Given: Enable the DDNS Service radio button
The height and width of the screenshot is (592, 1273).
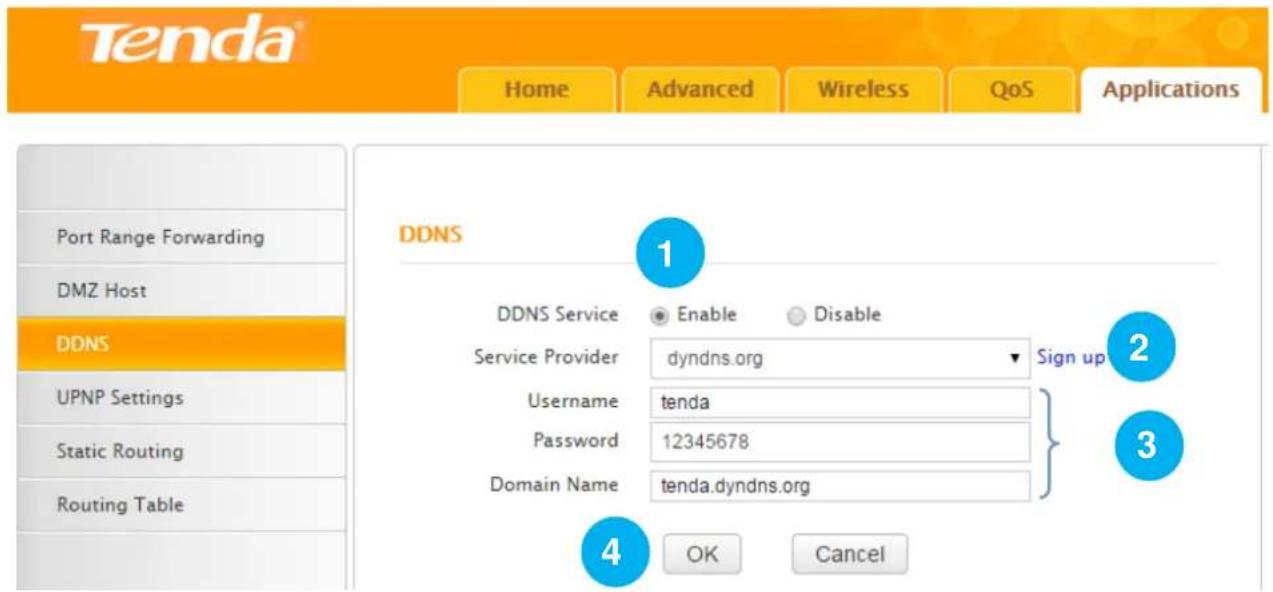Looking at the screenshot, I should (x=658, y=315).
